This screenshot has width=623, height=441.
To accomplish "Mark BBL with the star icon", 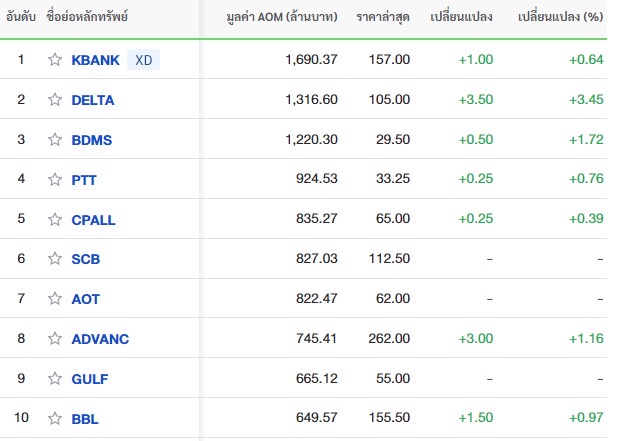I will click(x=55, y=418).
